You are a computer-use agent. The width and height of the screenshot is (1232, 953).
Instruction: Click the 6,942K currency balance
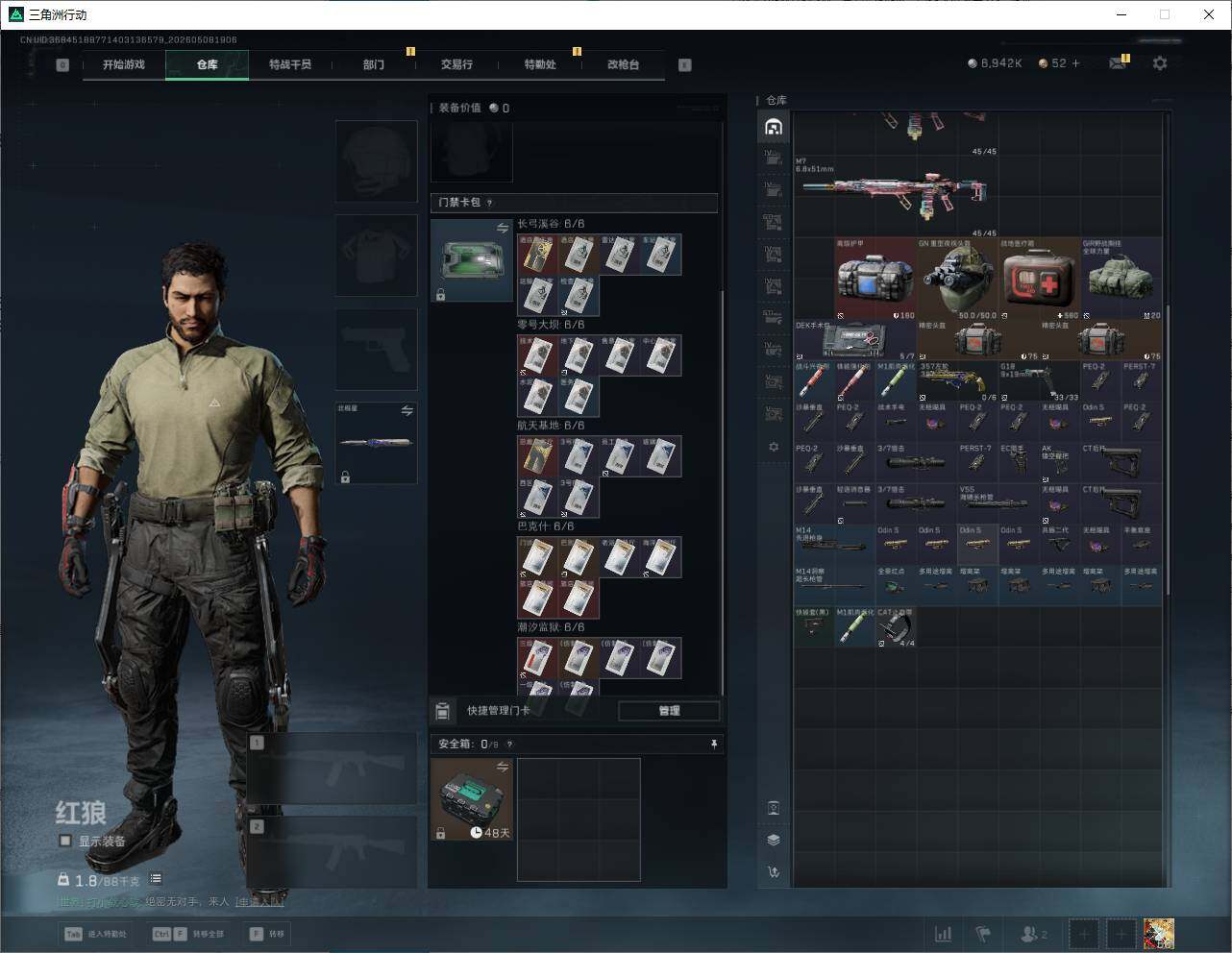(x=995, y=63)
